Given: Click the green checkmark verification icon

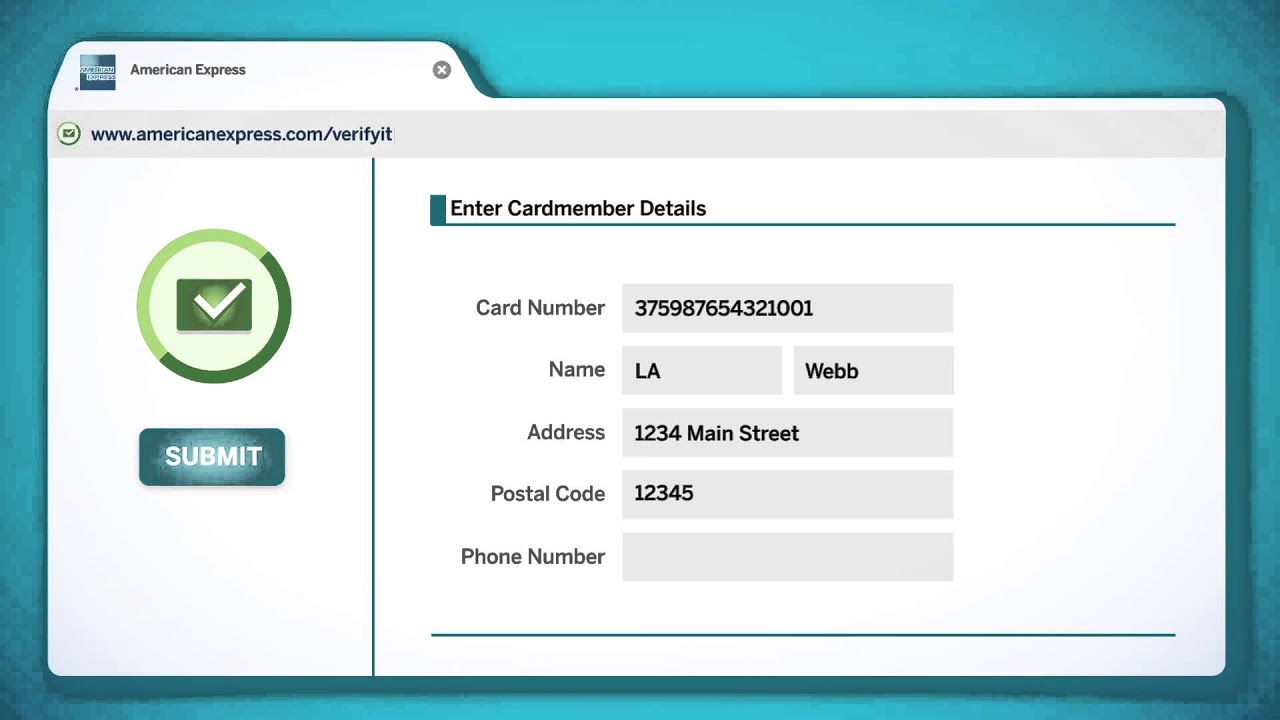Looking at the screenshot, I should click(214, 306).
